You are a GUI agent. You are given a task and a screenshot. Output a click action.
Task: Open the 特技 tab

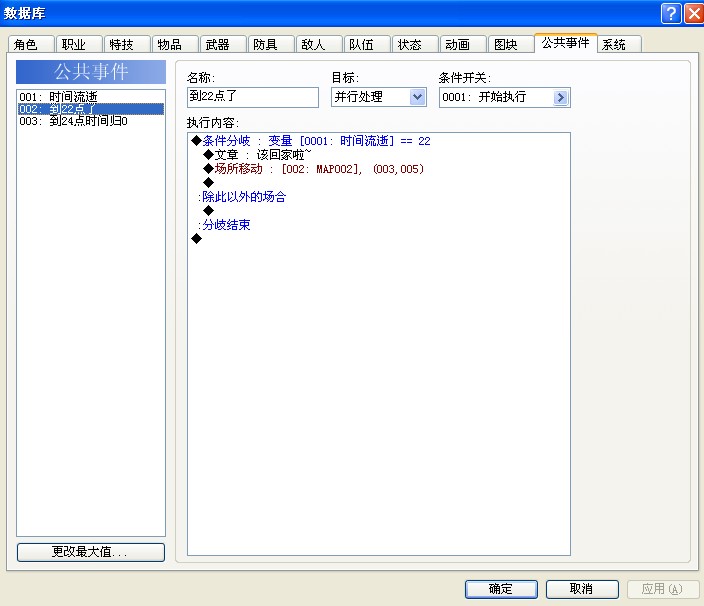[x=127, y=44]
